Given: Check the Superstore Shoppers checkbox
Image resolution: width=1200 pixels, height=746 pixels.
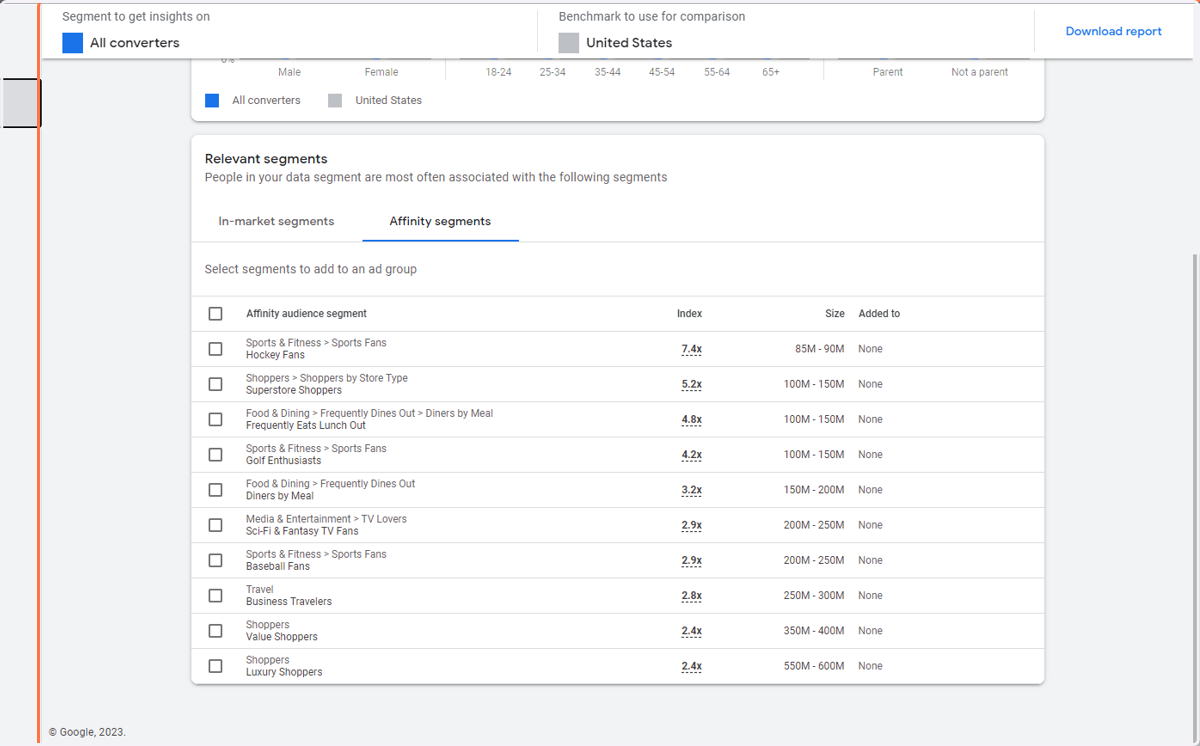Looking at the screenshot, I should 215,384.
